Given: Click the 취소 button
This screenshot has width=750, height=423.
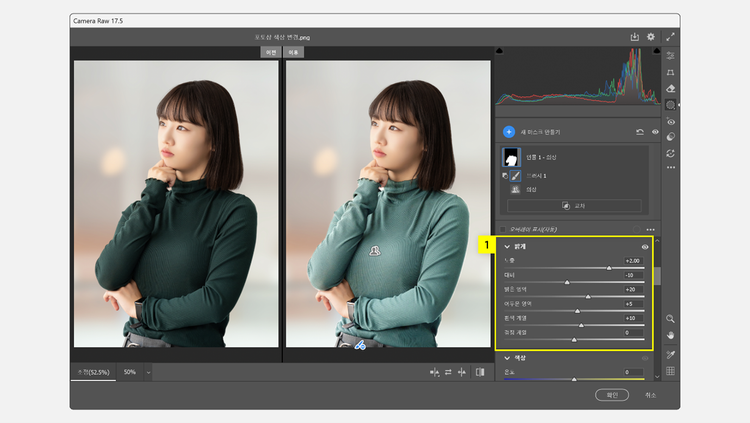Looking at the screenshot, I should click(651, 394).
